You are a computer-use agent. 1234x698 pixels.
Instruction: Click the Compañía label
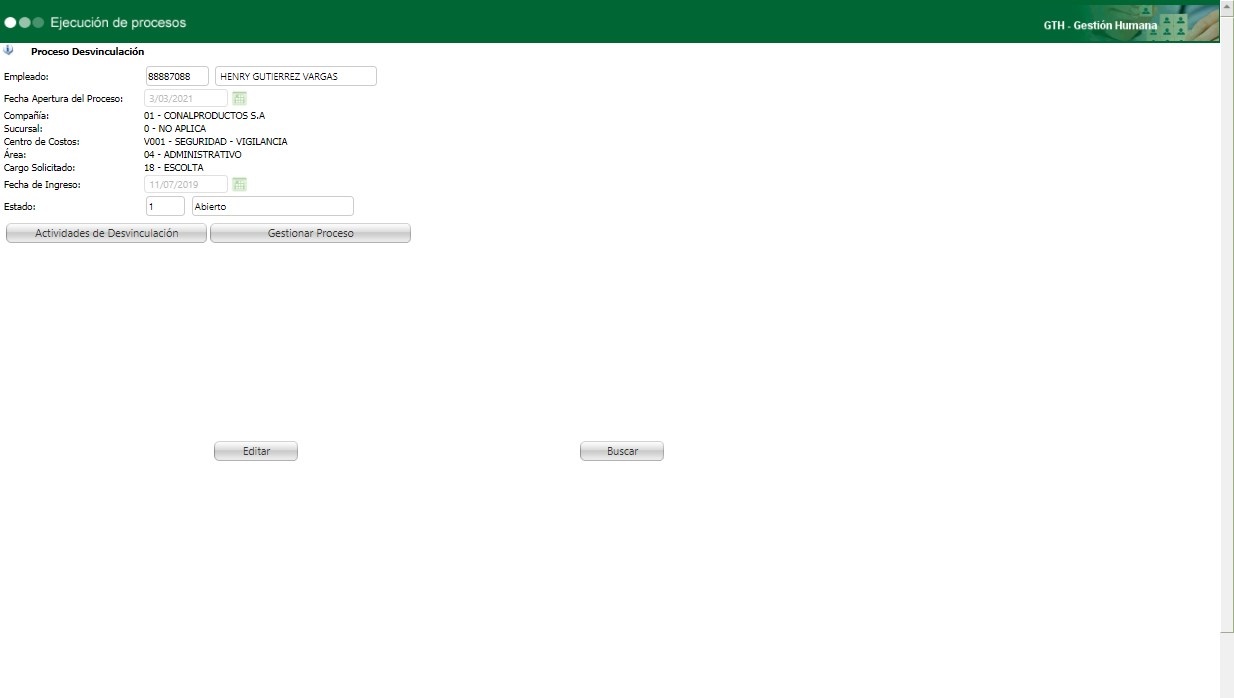pyautogui.click(x=27, y=116)
